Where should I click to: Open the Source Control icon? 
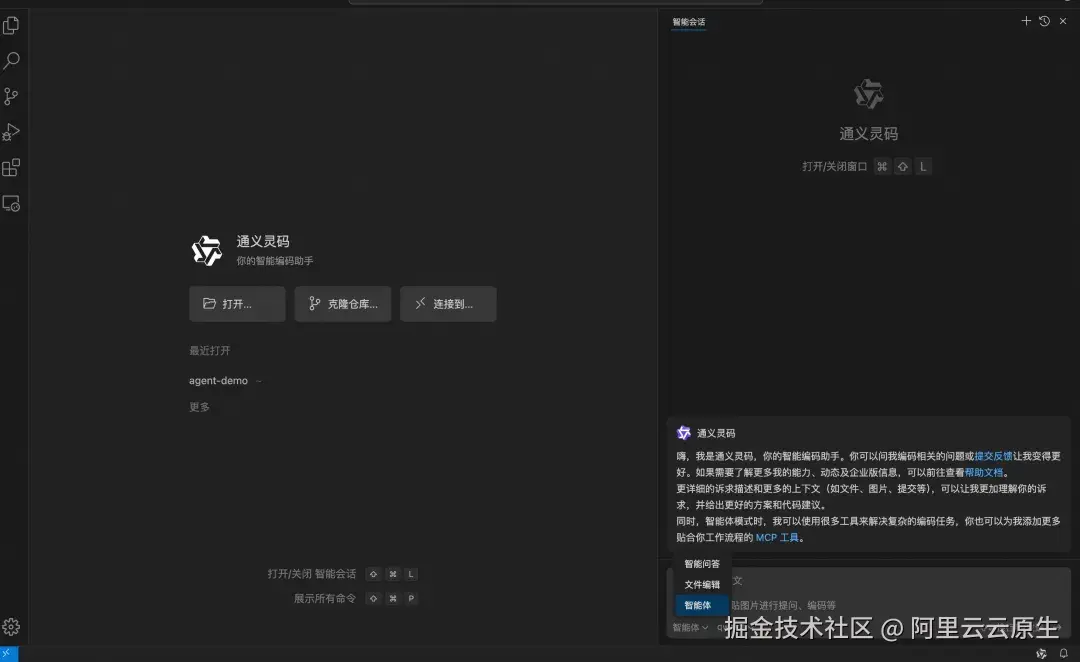[13, 96]
